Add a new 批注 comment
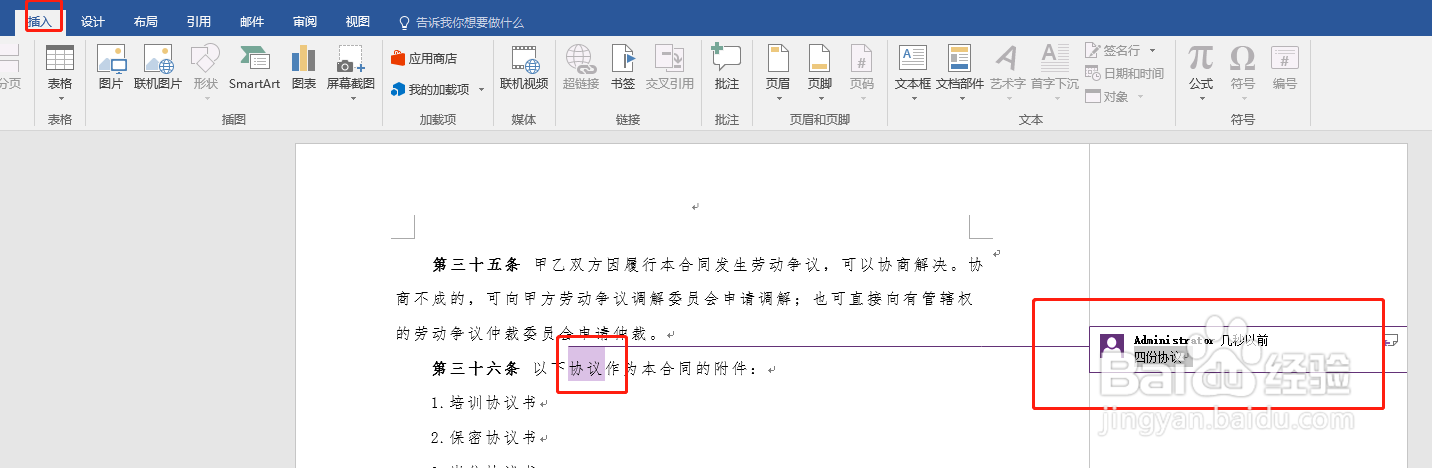The height and width of the screenshot is (468, 1432). [727, 69]
